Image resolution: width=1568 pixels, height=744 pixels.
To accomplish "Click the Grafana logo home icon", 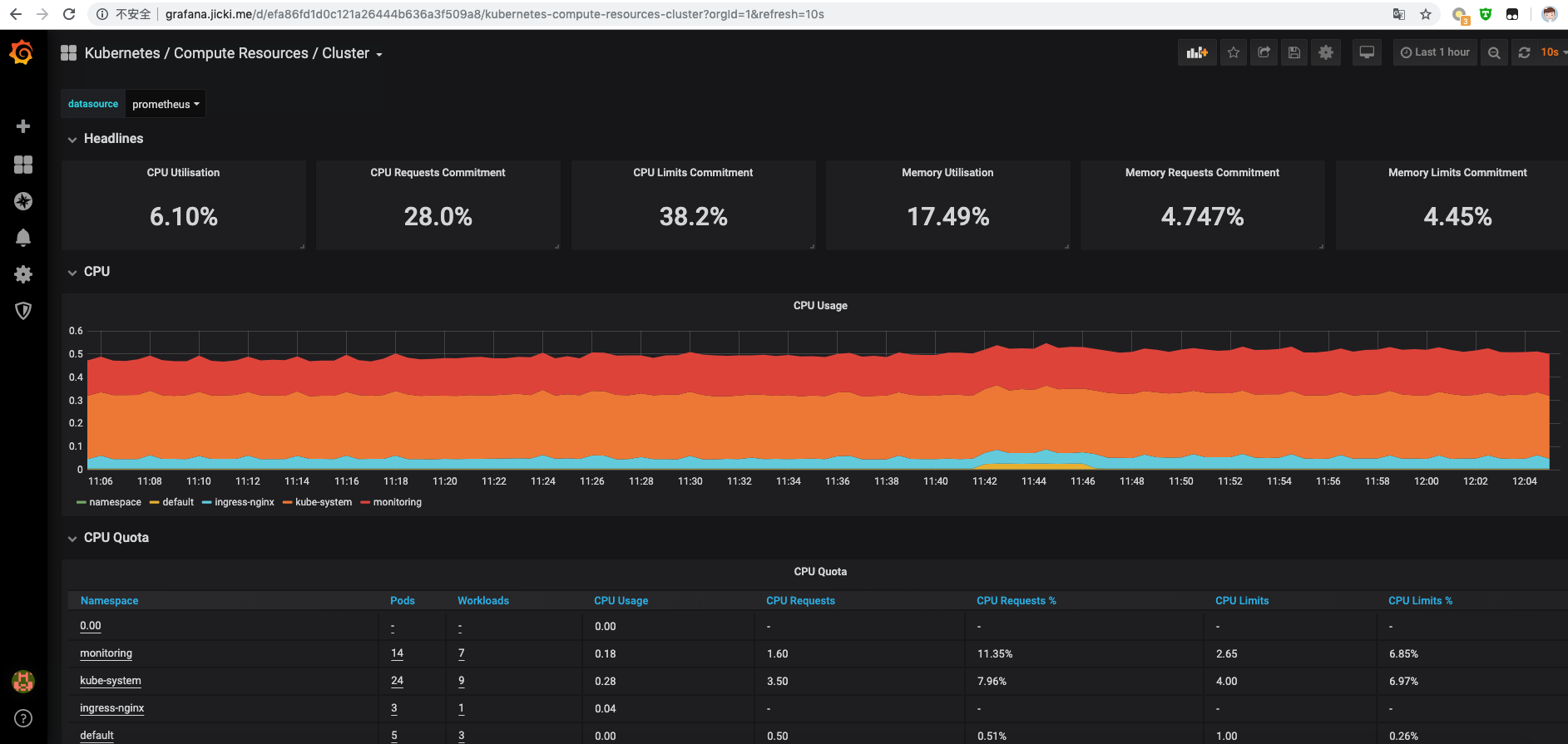I will click(22, 53).
